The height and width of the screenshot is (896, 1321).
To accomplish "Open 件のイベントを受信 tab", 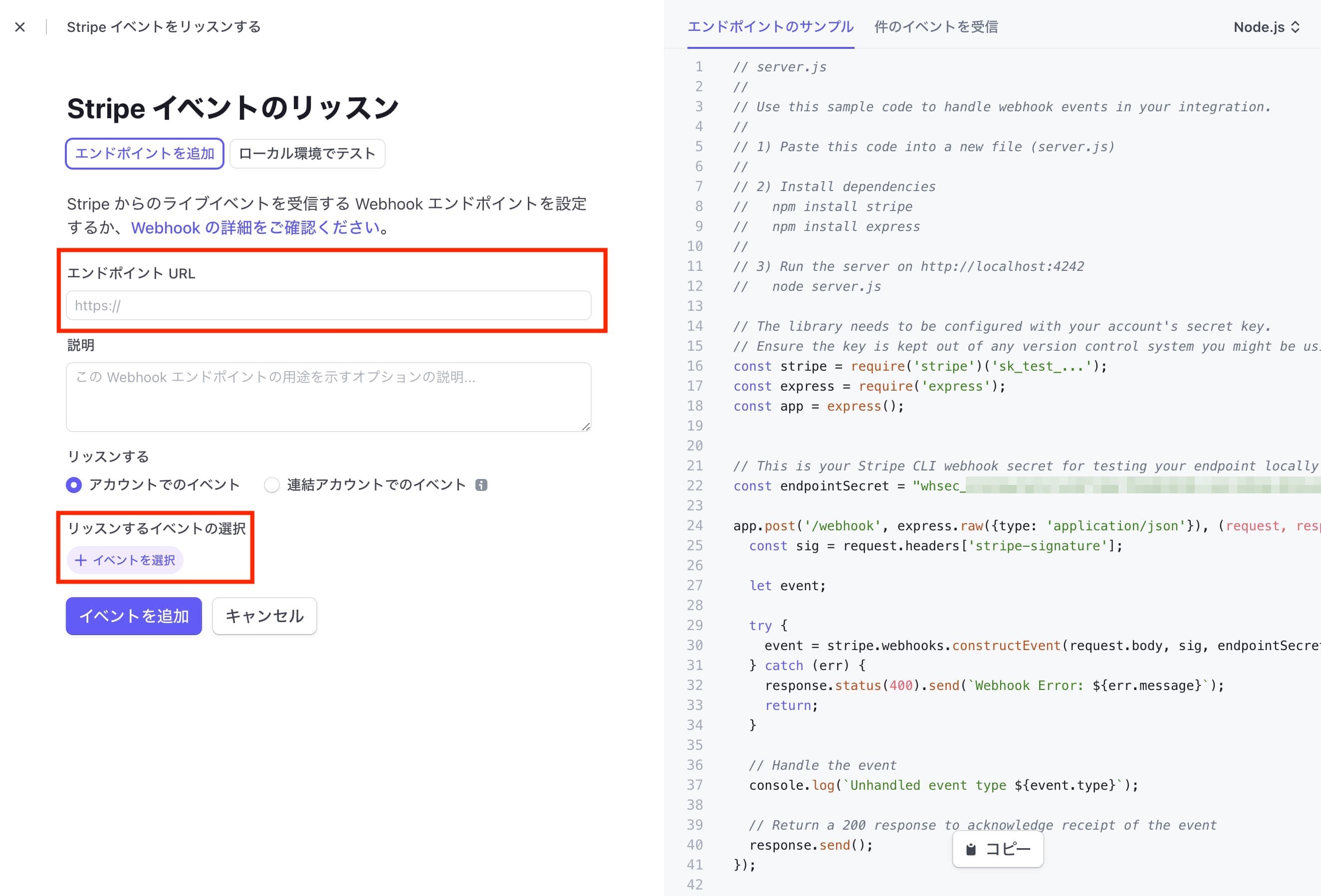I will (x=935, y=27).
